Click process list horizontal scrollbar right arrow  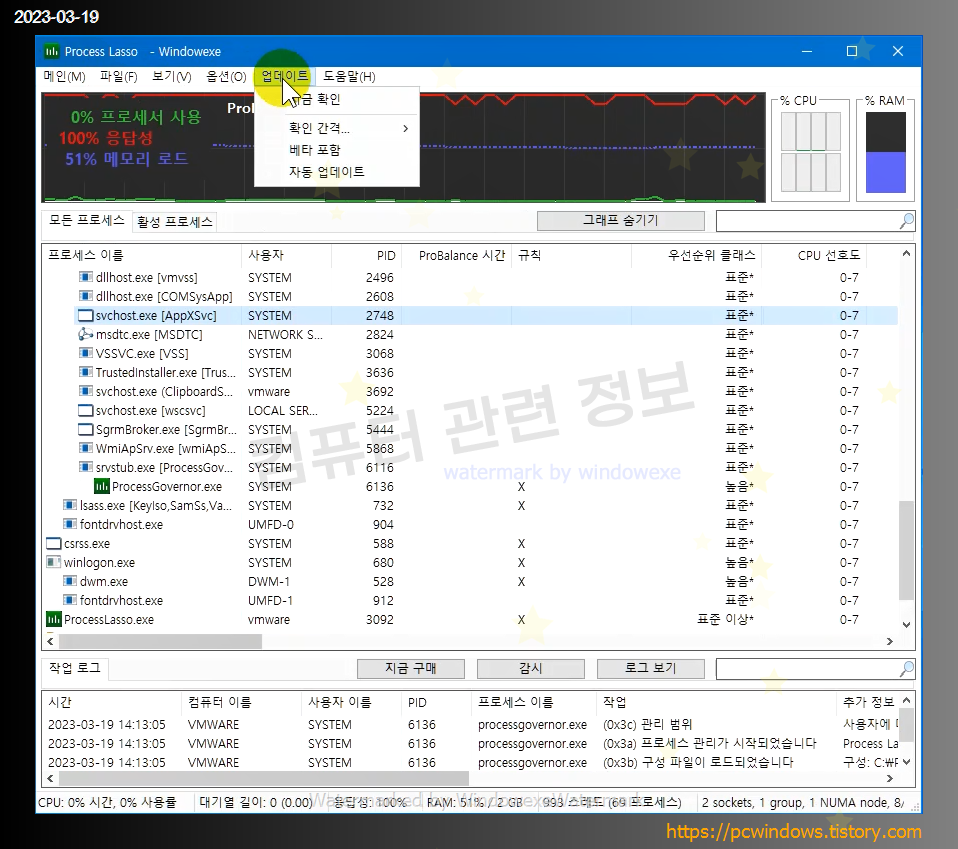click(890, 641)
